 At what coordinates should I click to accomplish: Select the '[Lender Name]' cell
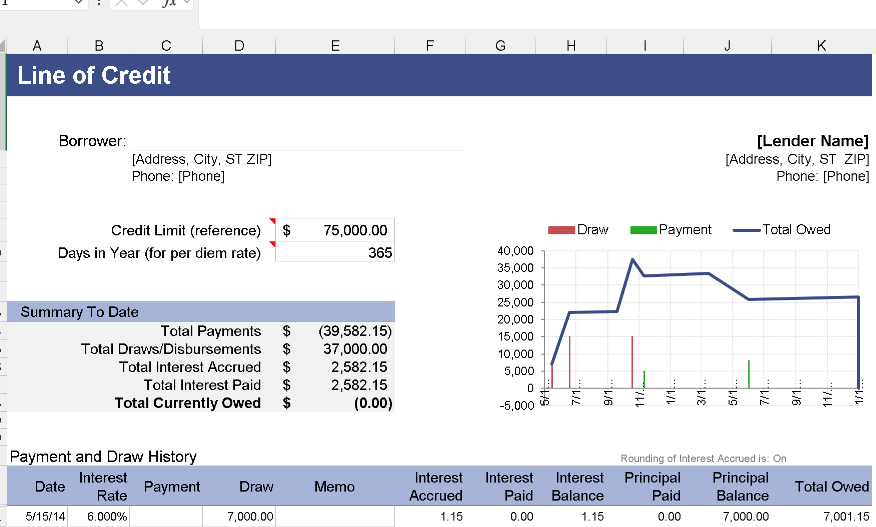[813, 141]
